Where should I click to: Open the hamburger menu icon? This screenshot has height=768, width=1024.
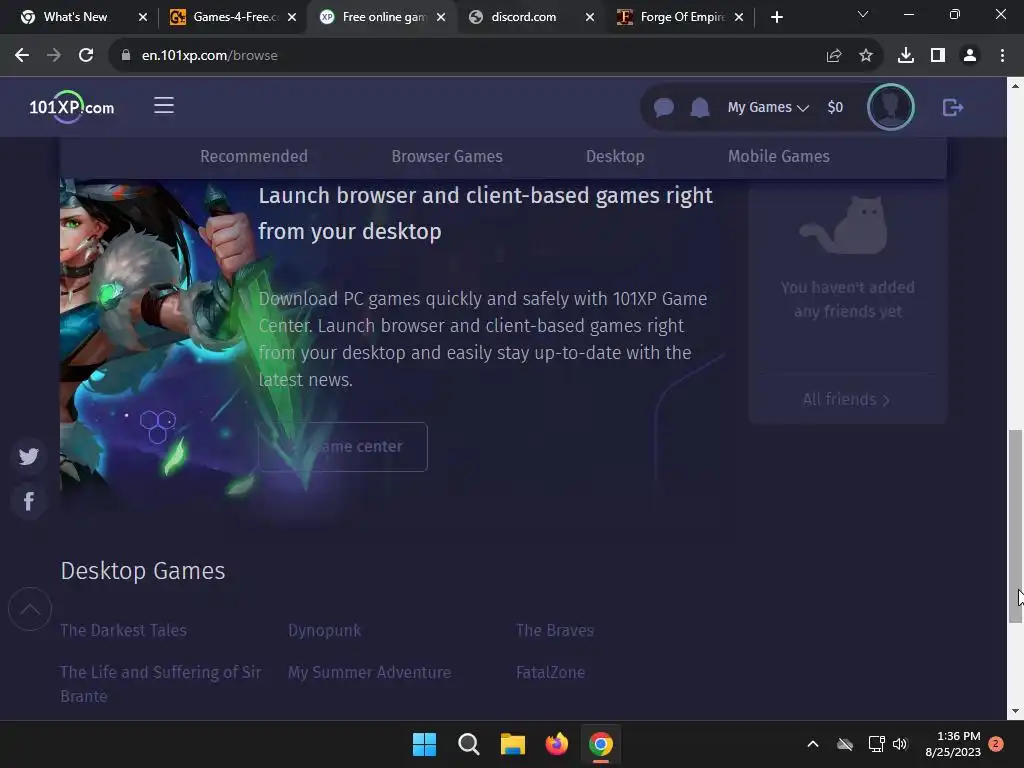(164, 105)
